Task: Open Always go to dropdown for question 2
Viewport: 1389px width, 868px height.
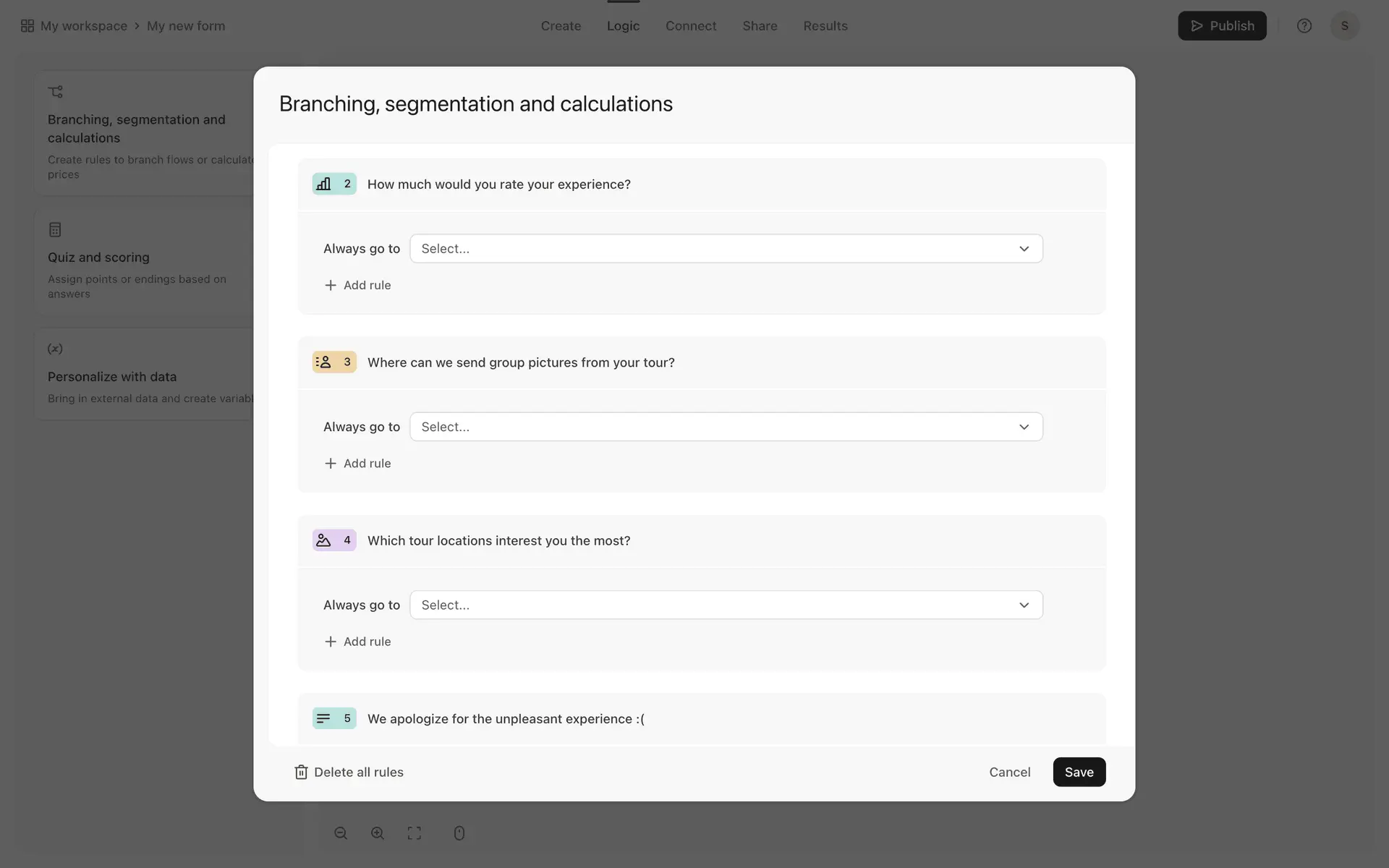Action: pyautogui.click(x=726, y=249)
